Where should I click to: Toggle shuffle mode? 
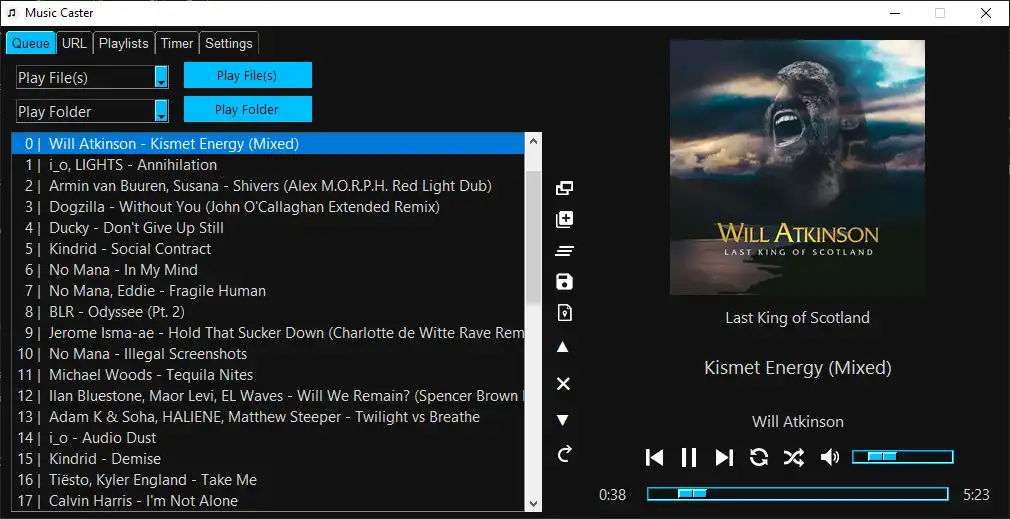(x=794, y=457)
